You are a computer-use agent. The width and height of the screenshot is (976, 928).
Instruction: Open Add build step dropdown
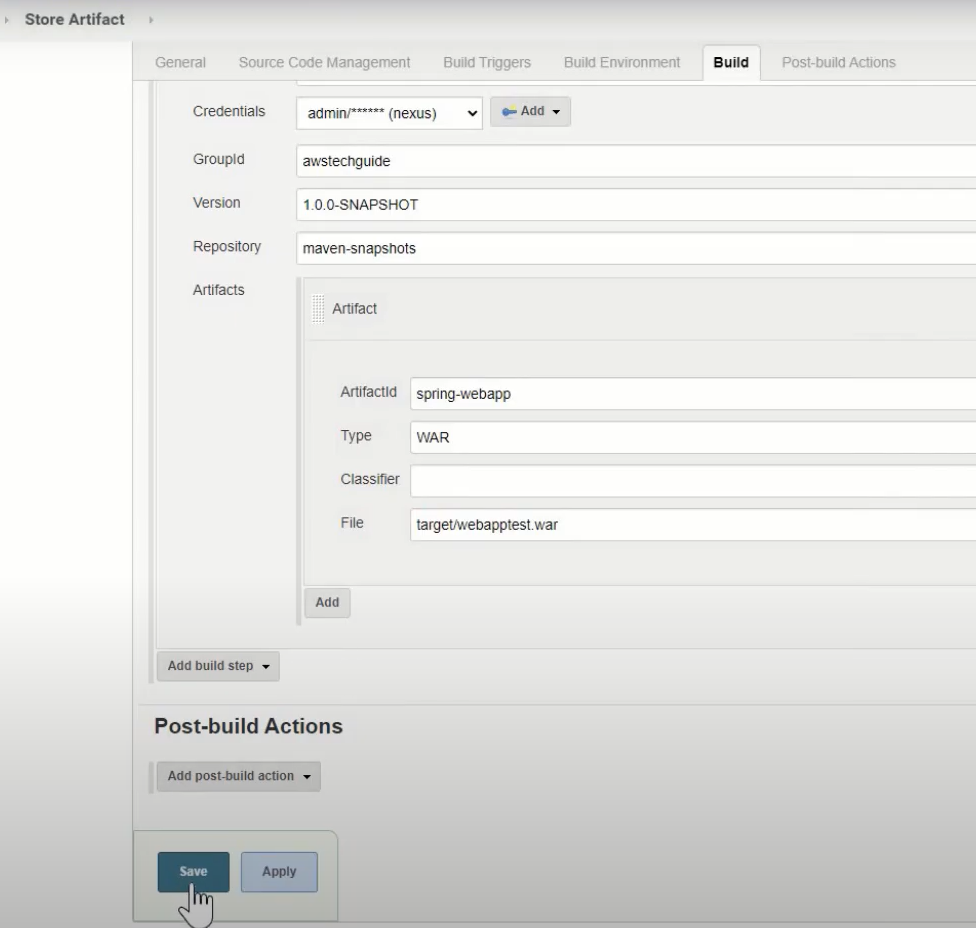218,666
